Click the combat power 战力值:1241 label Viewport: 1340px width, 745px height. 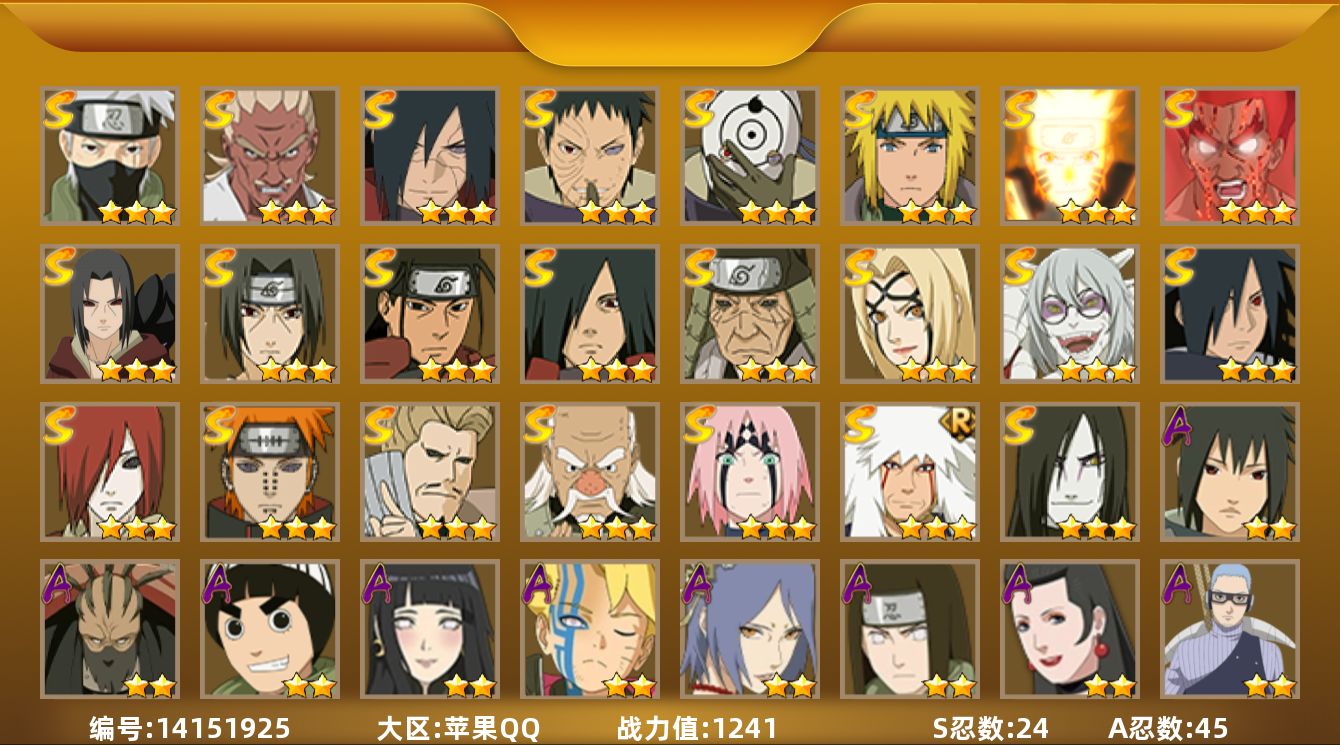pos(697,728)
